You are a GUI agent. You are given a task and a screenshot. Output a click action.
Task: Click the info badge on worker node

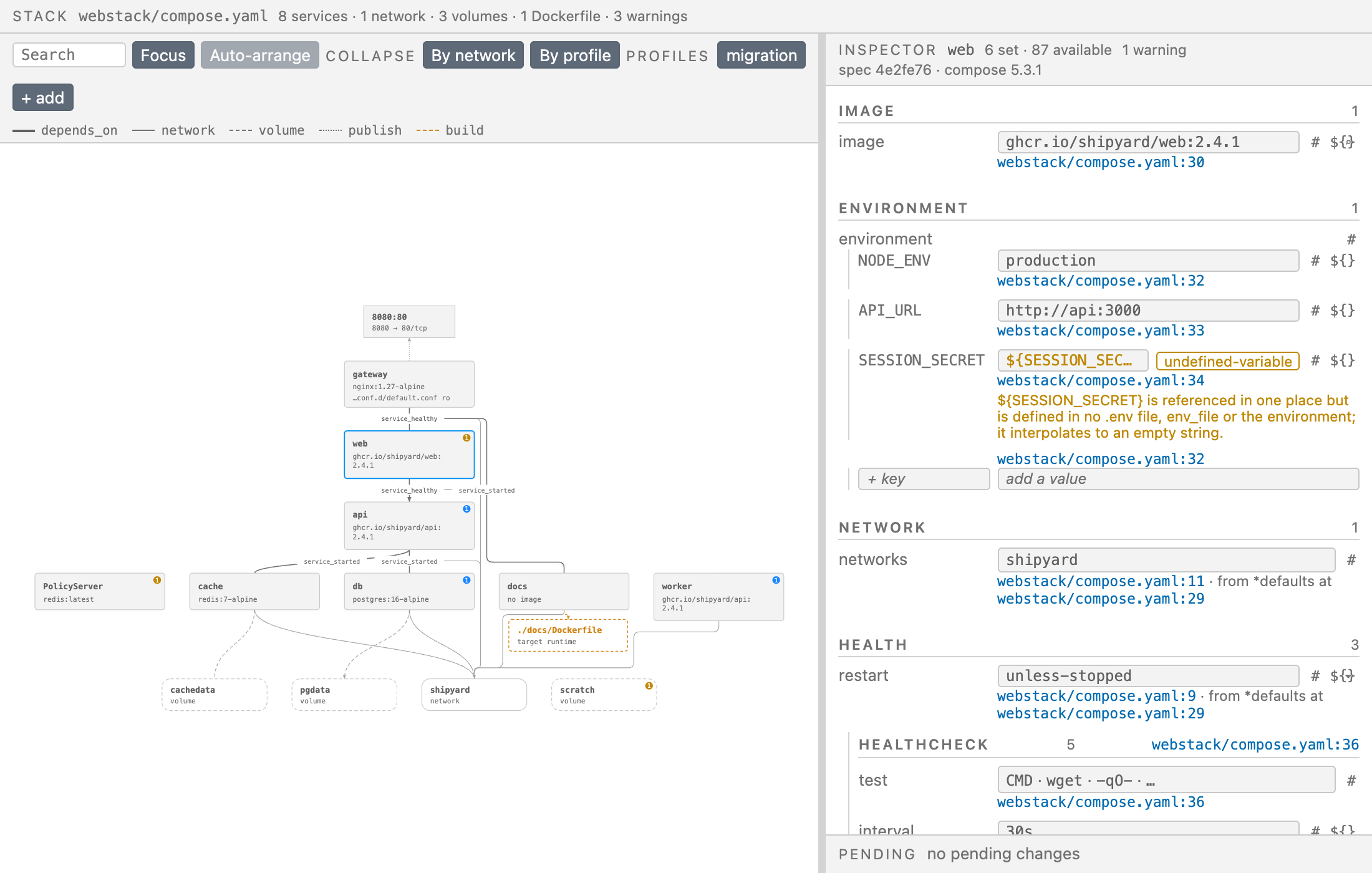776,580
